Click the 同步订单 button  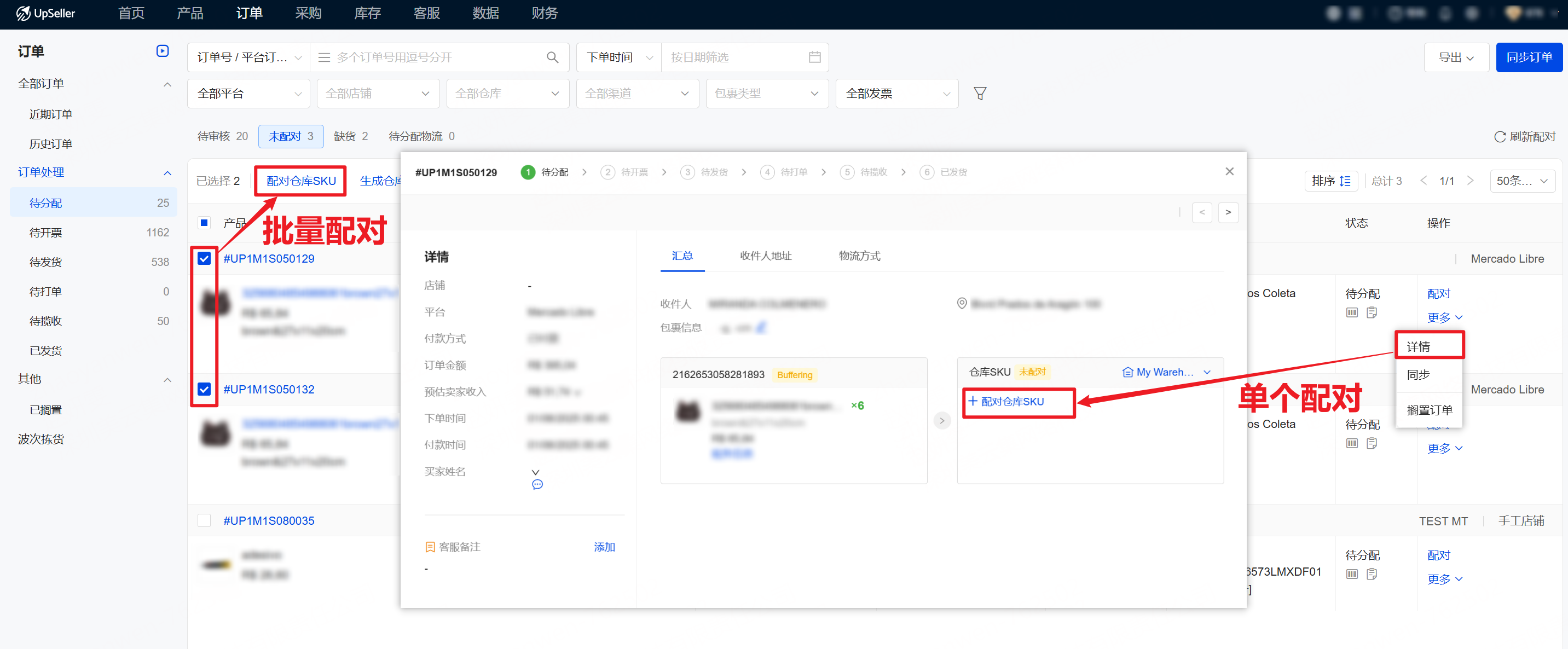[x=1529, y=57]
